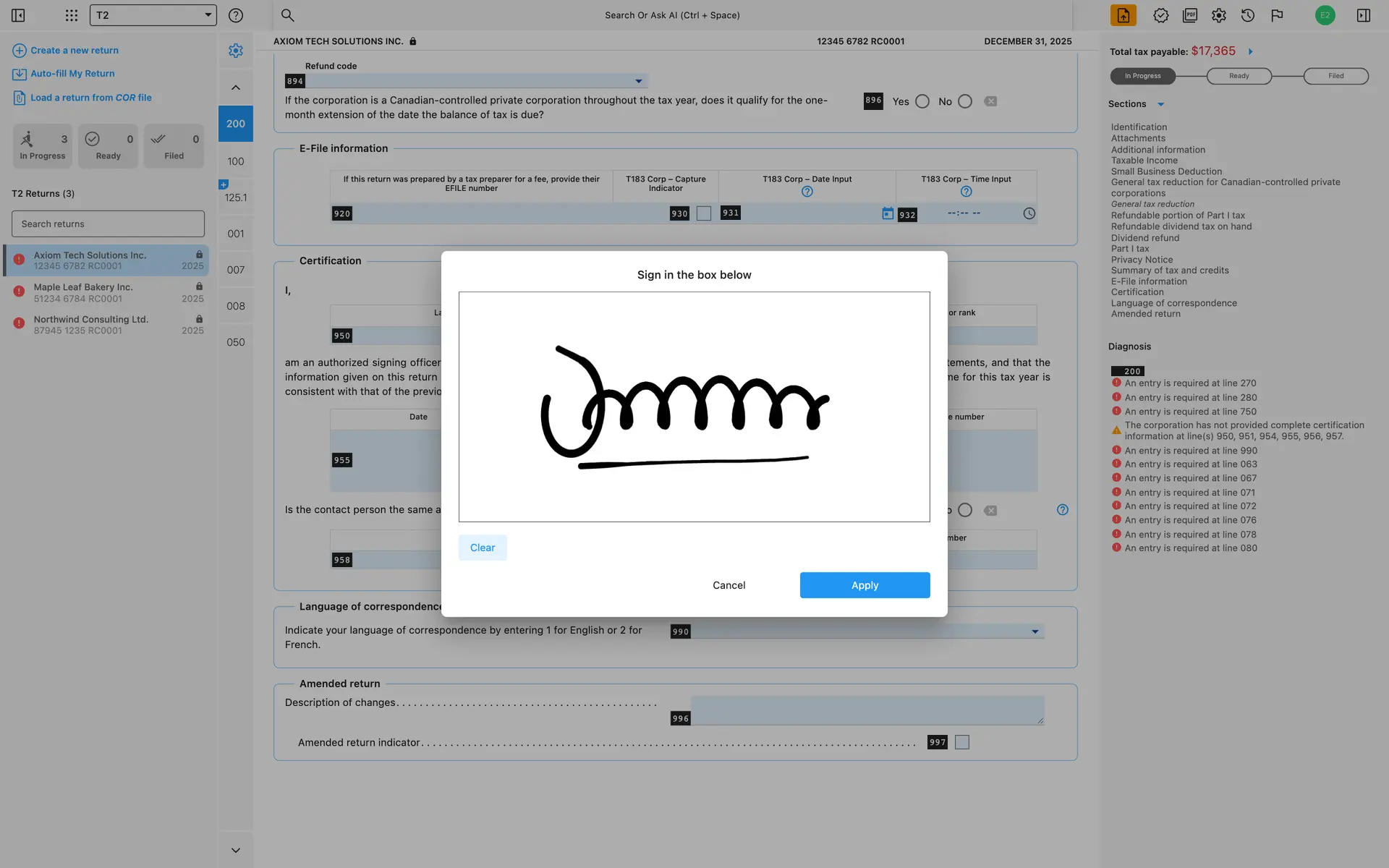Apply the drawn signature
Image resolution: width=1389 pixels, height=868 pixels.
point(865,585)
